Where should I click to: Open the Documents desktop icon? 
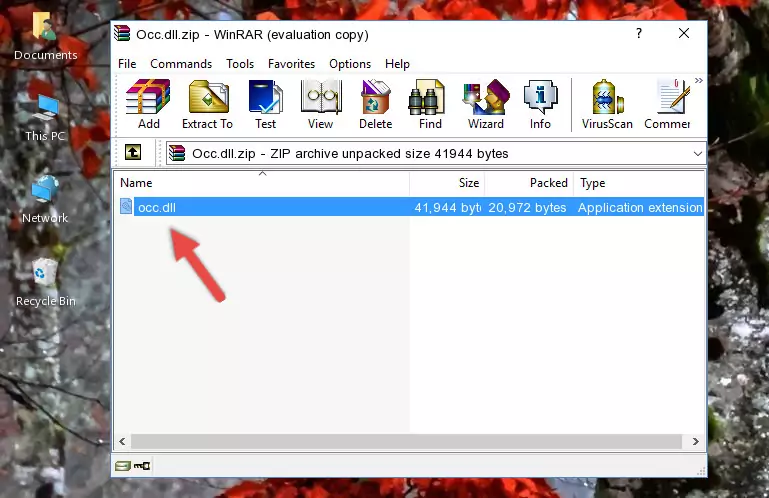46,37
